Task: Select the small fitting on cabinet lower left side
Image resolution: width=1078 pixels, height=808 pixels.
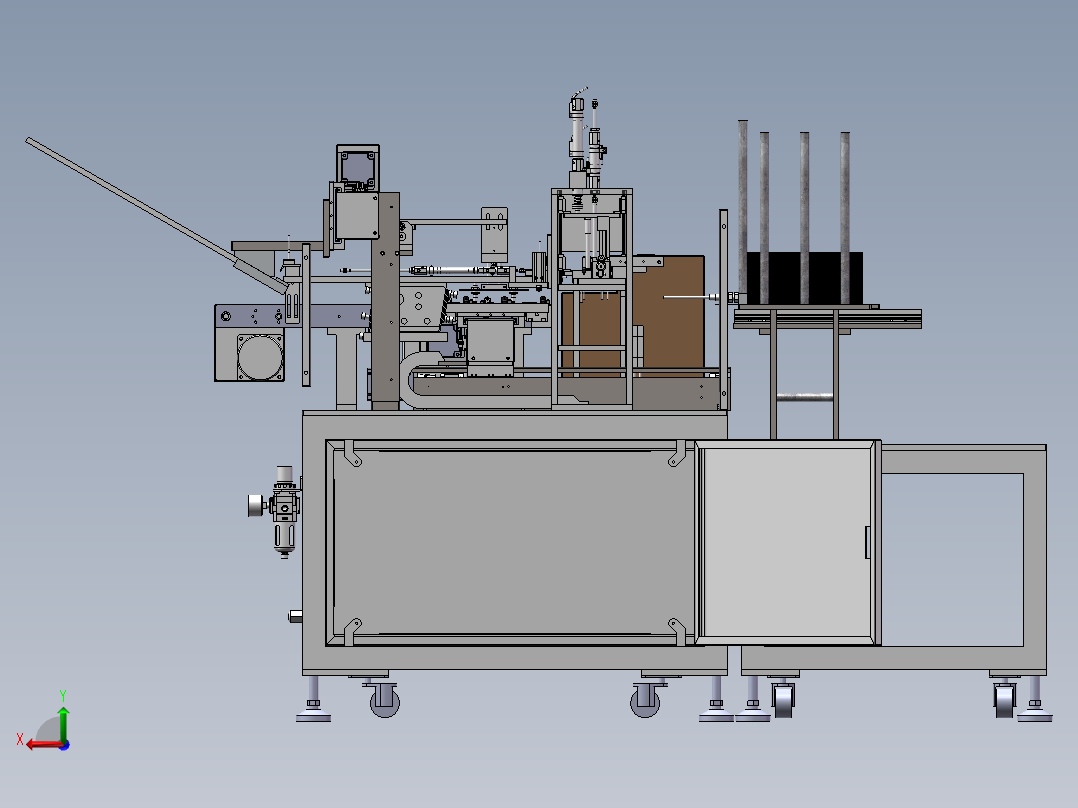Action: coord(295,616)
